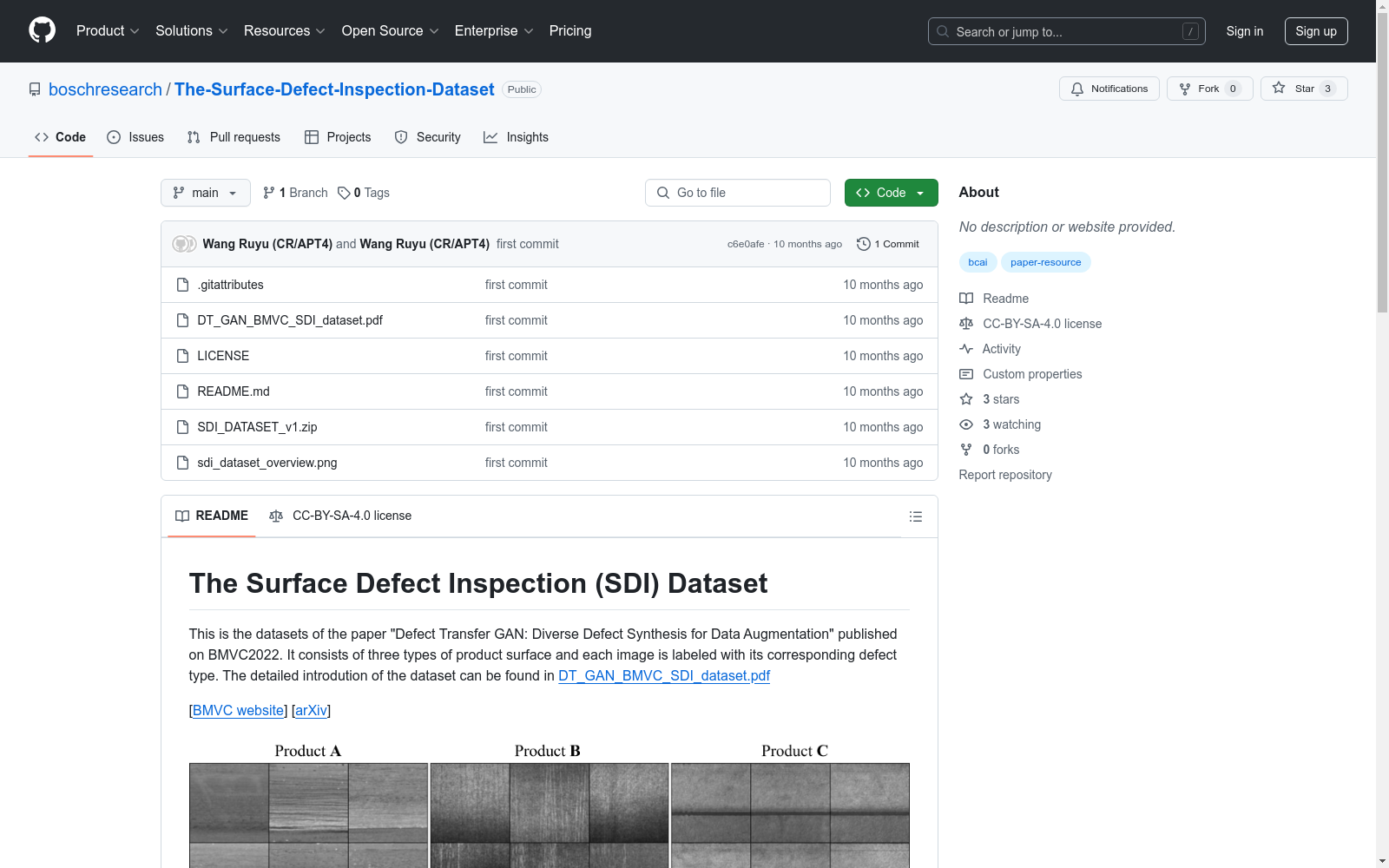
Task: Open the green Code dropdown arrow
Action: click(x=918, y=193)
